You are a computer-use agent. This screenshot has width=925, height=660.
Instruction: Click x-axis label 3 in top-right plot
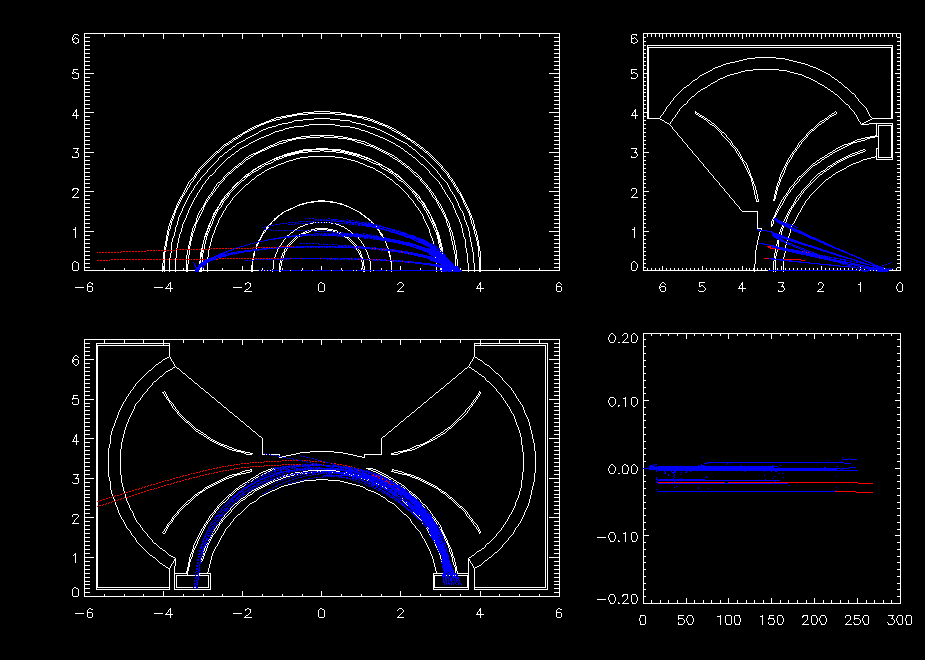tap(780, 288)
